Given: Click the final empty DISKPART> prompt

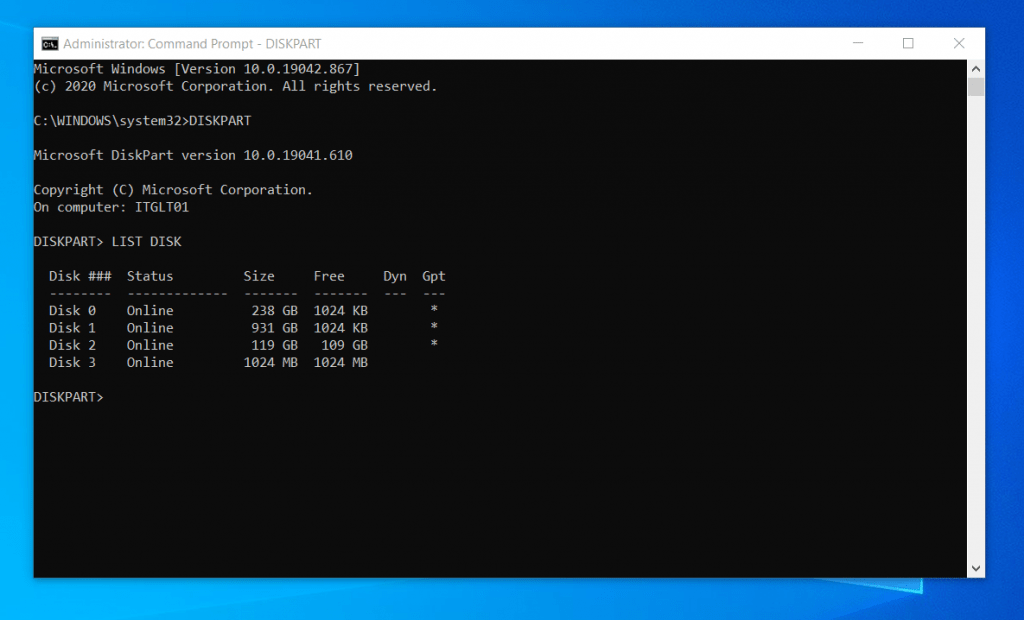Looking at the screenshot, I should (69, 397).
